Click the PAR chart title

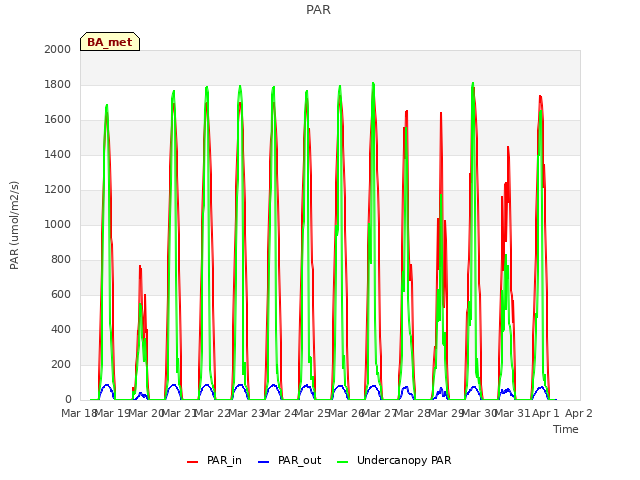(x=318, y=9)
